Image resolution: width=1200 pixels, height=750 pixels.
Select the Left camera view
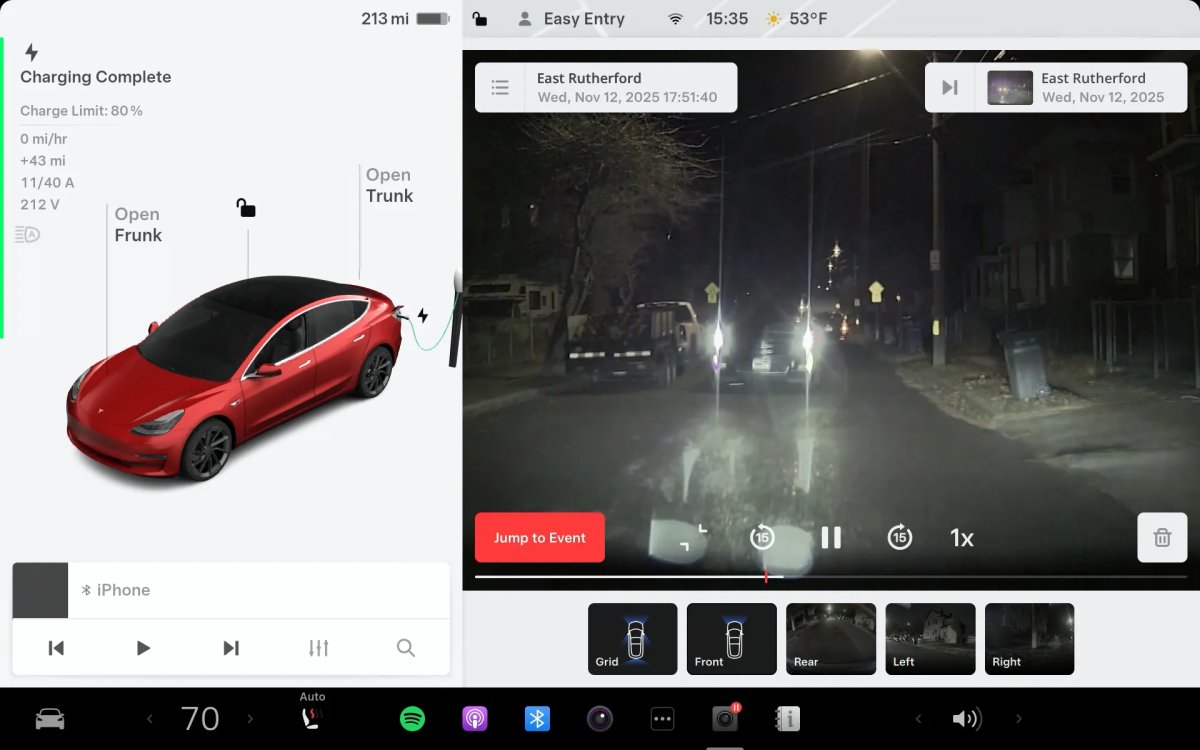click(x=929, y=638)
